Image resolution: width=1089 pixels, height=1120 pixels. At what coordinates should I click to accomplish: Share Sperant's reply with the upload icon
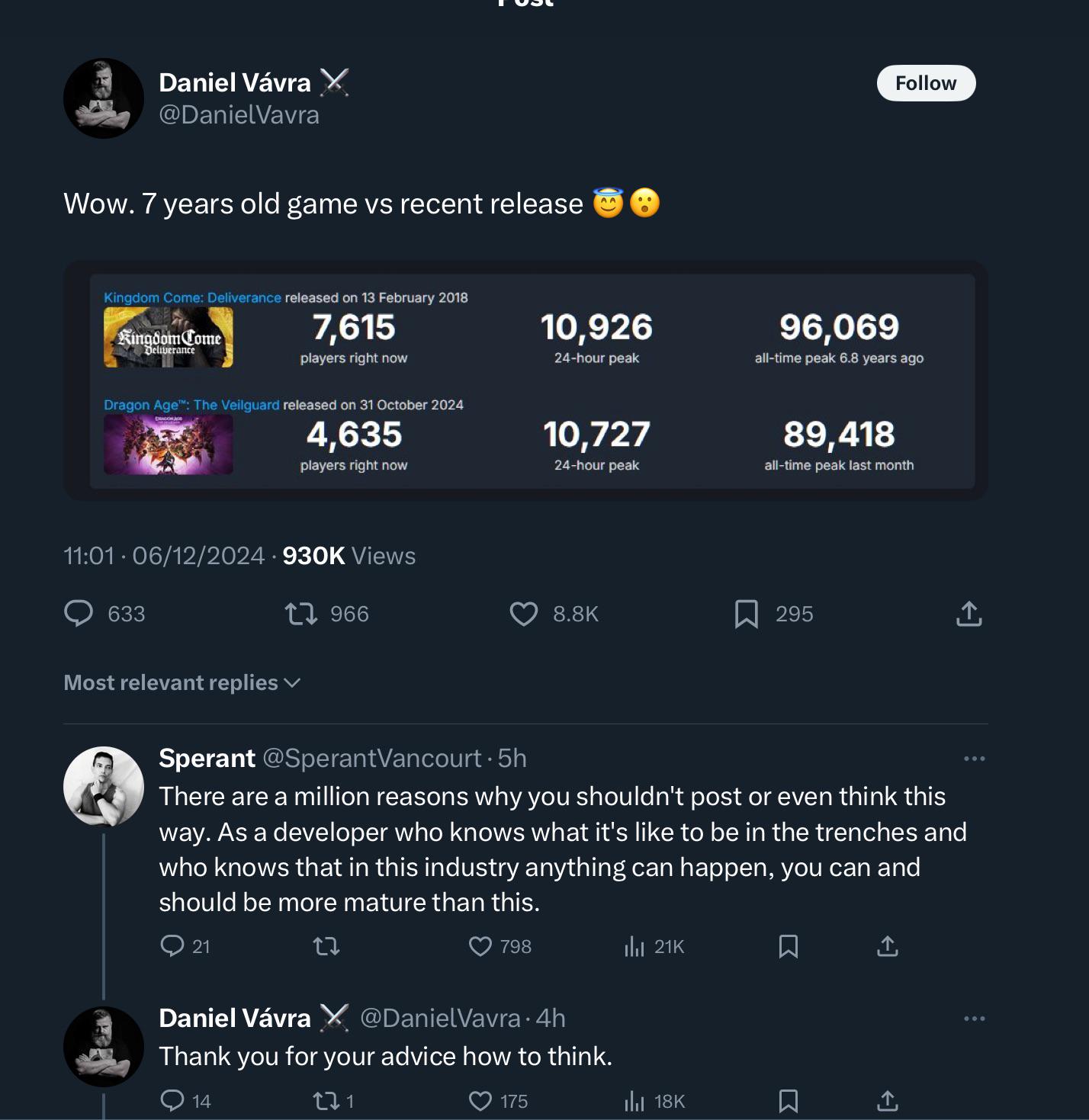tap(888, 946)
